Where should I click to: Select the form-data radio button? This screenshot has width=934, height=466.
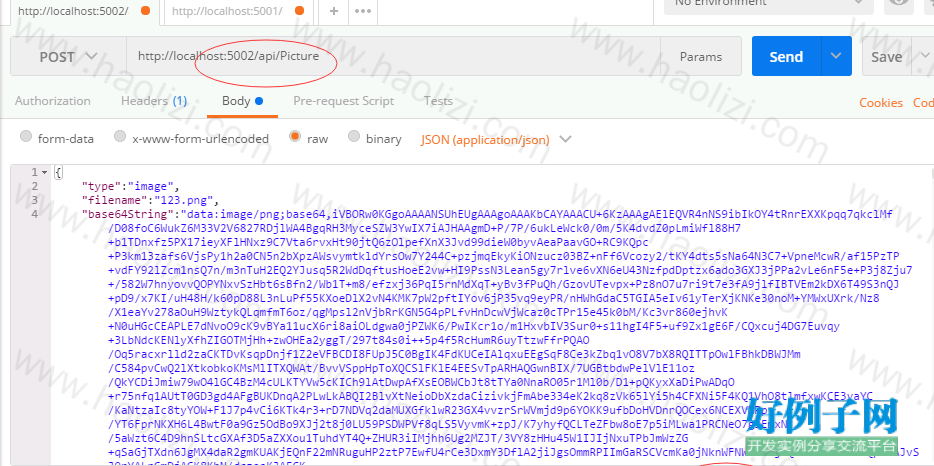[26, 136]
